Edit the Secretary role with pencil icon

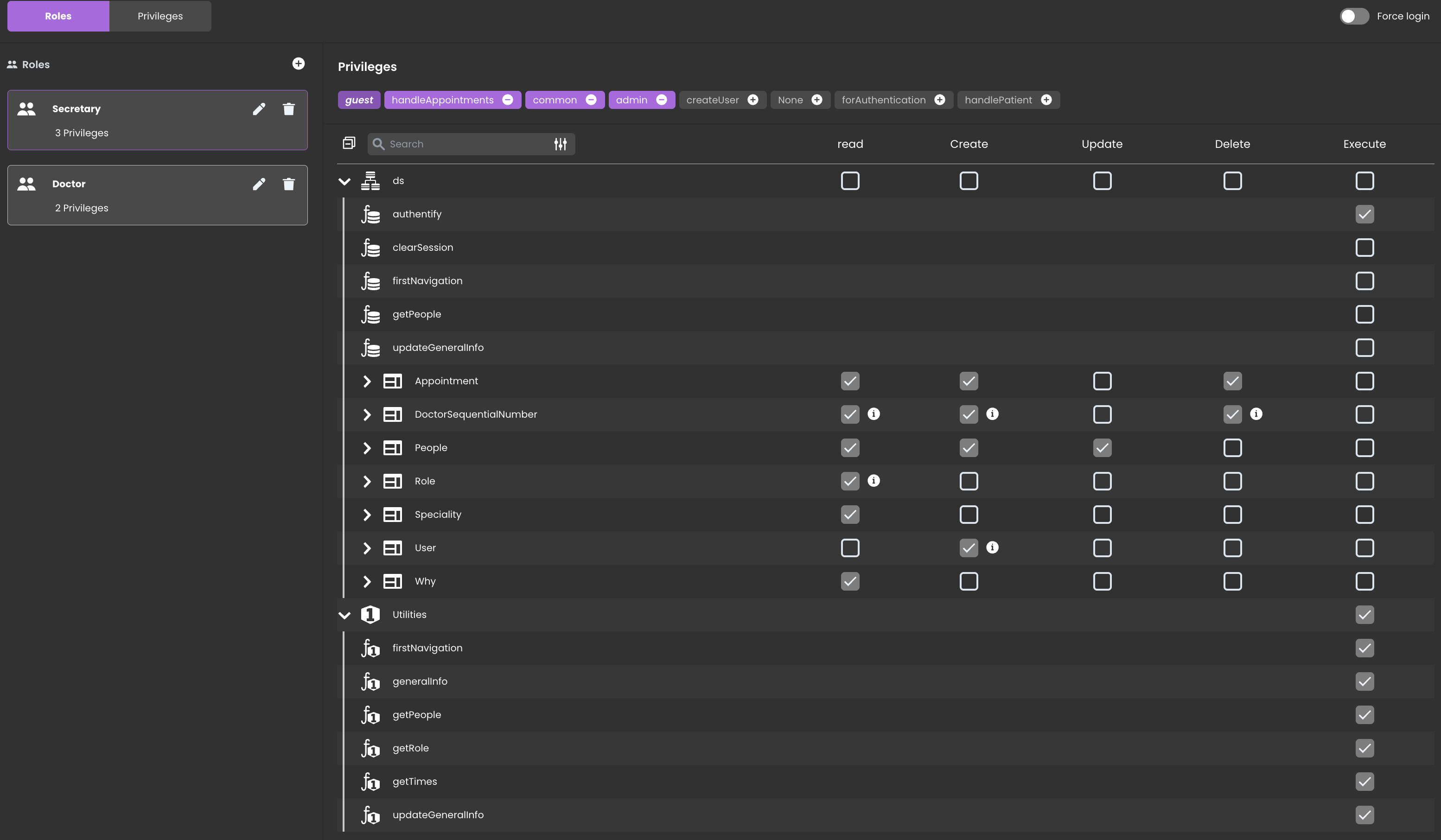click(x=259, y=108)
